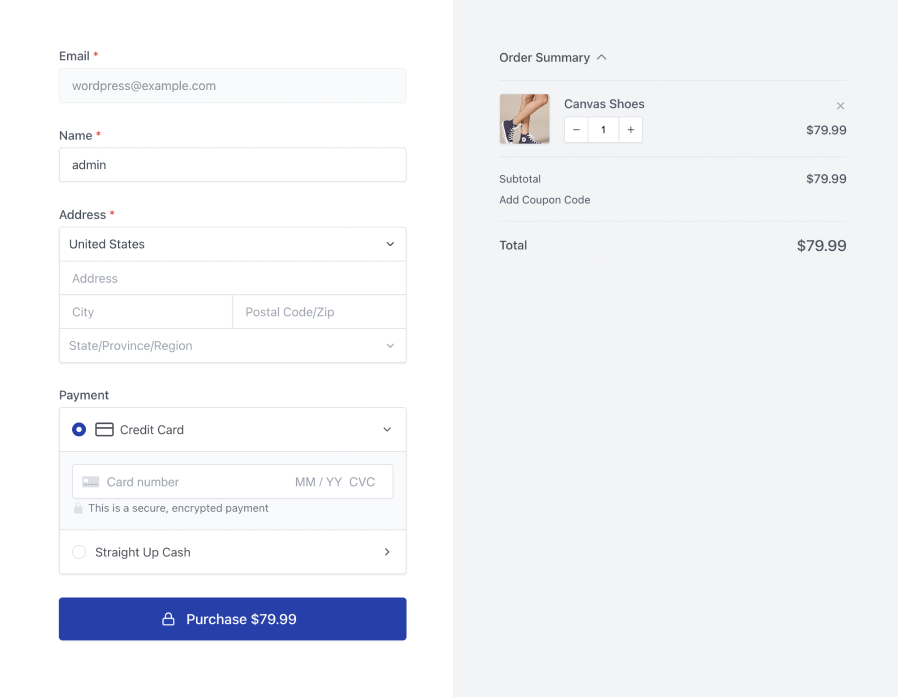Select the Credit Card radio button
The height and width of the screenshot is (697, 898).
[x=79, y=430]
